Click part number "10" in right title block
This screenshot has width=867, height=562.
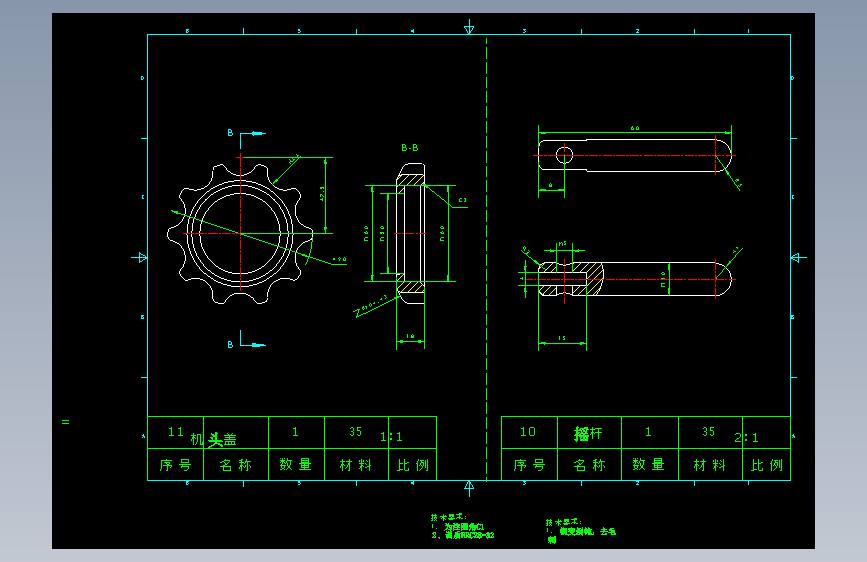click(x=528, y=432)
